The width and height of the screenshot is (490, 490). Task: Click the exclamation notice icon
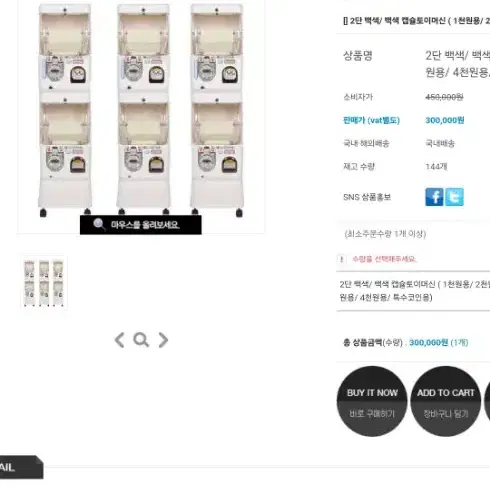click(342, 259)
